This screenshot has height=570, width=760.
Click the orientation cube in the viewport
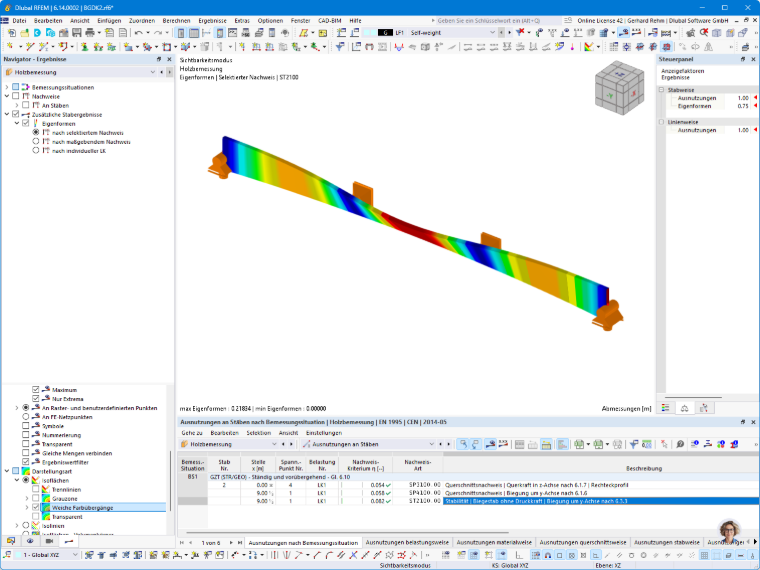click(619, 87)
